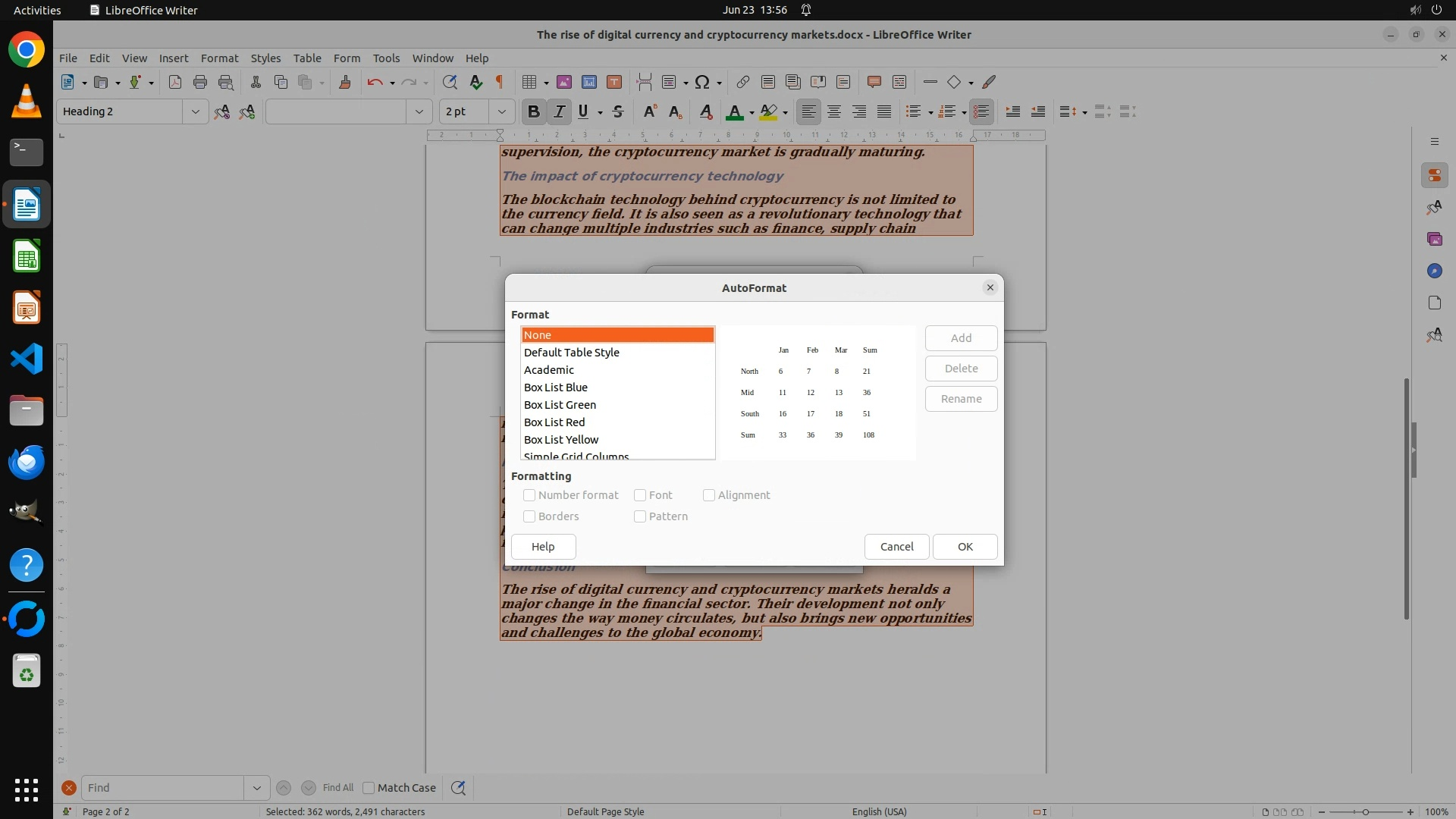Open the font name dropdown arrow
1456x819 pixels.
419,111
